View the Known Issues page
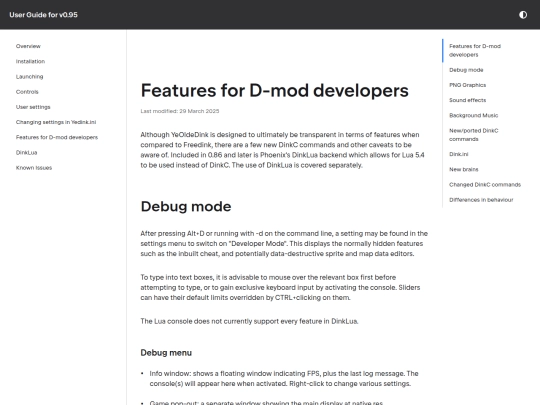The height and width of the screenshot is (405, 540). click(x=34, y=168)
